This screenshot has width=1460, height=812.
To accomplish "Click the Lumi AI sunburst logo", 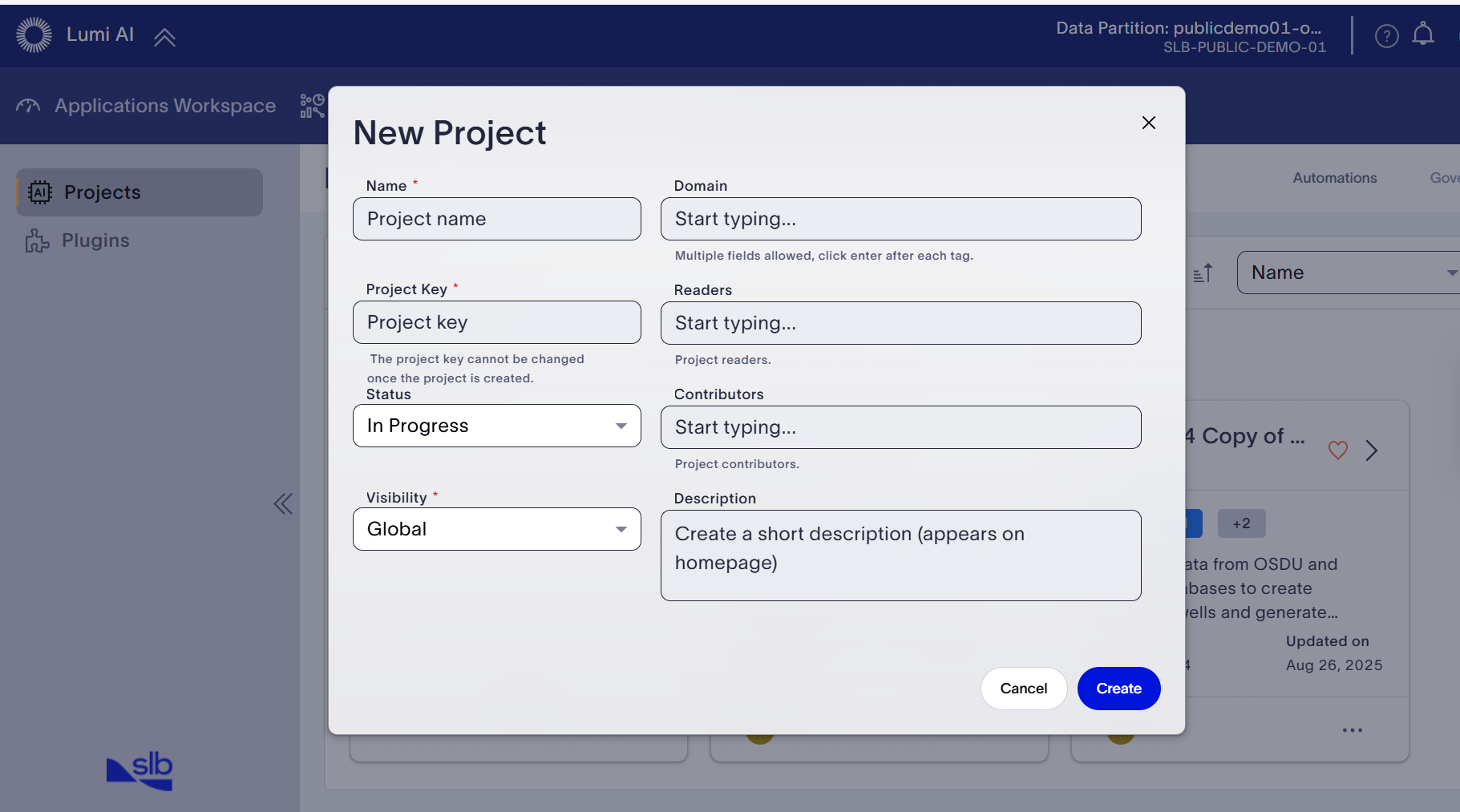I will coord(34,34).
